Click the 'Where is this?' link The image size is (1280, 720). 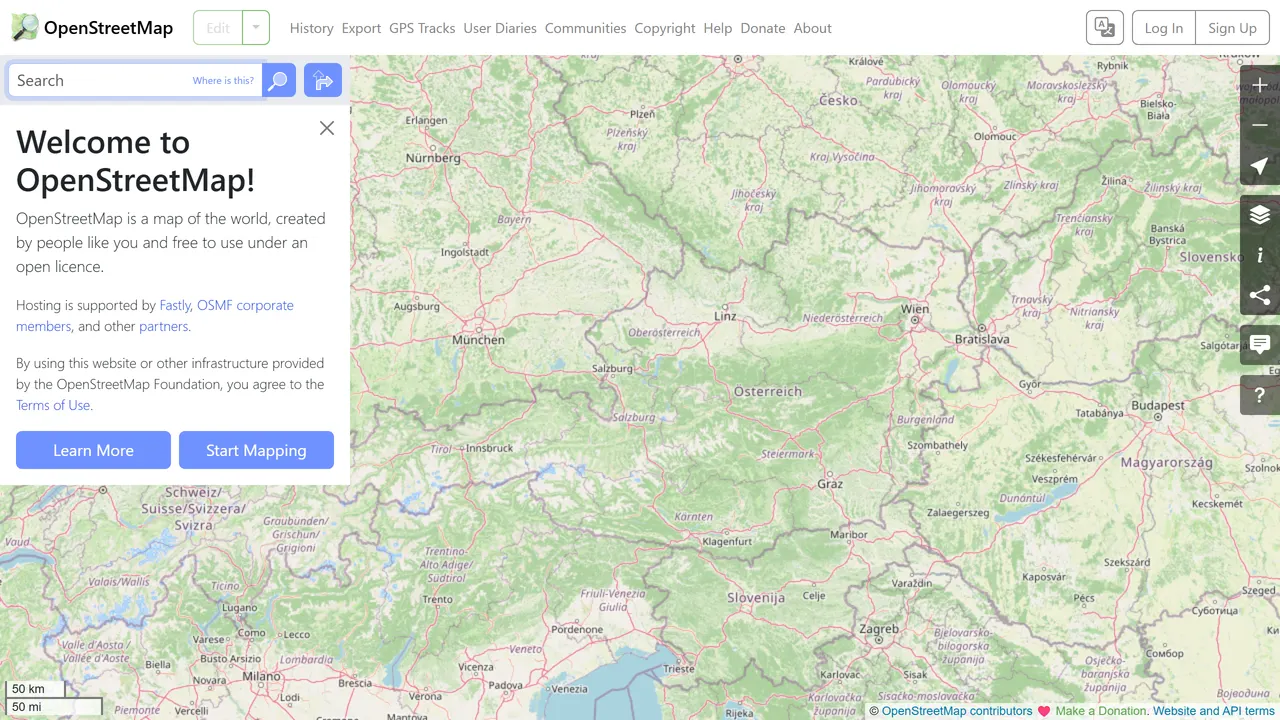coord(223,81)
